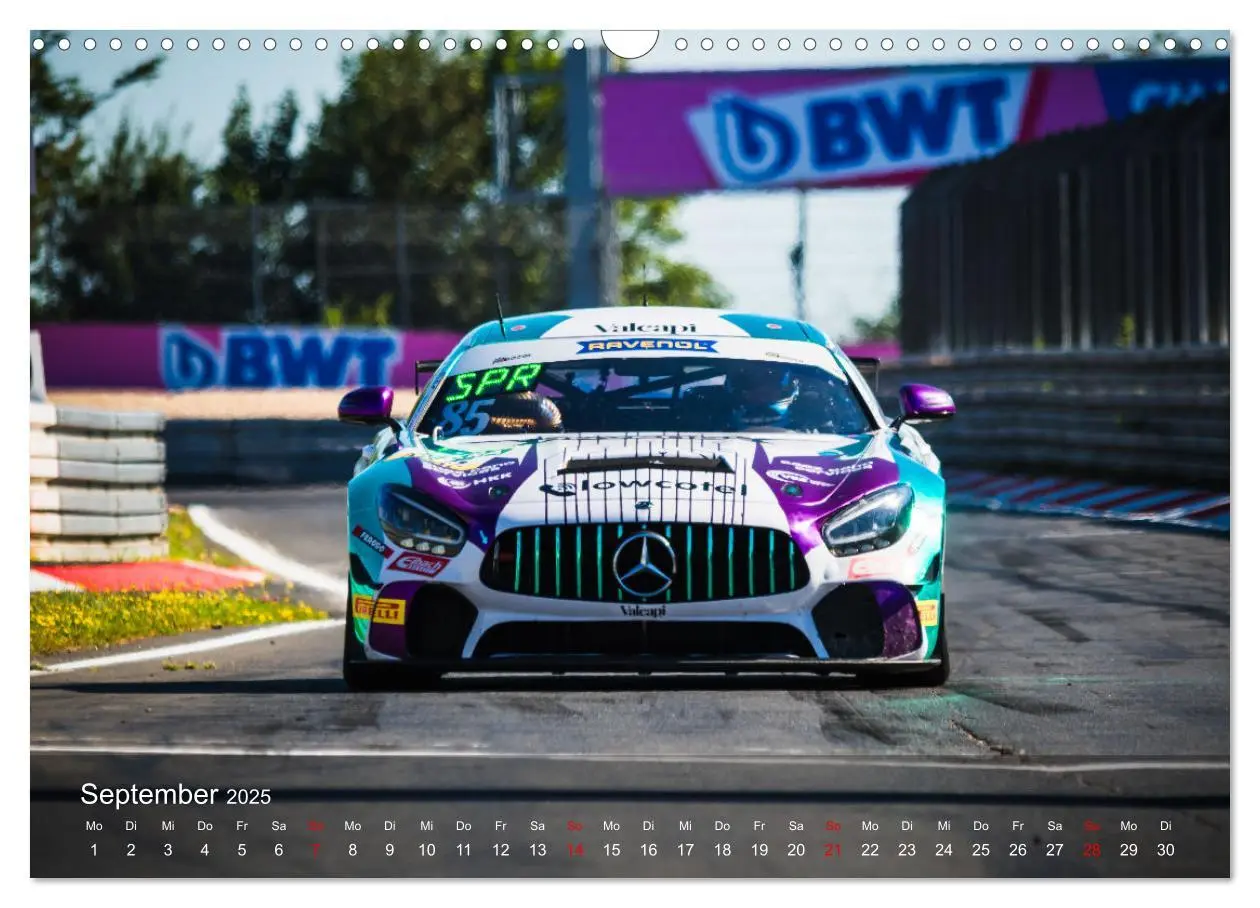
Task: Select date 25 in the calendar row
Action: coord(981,850)
